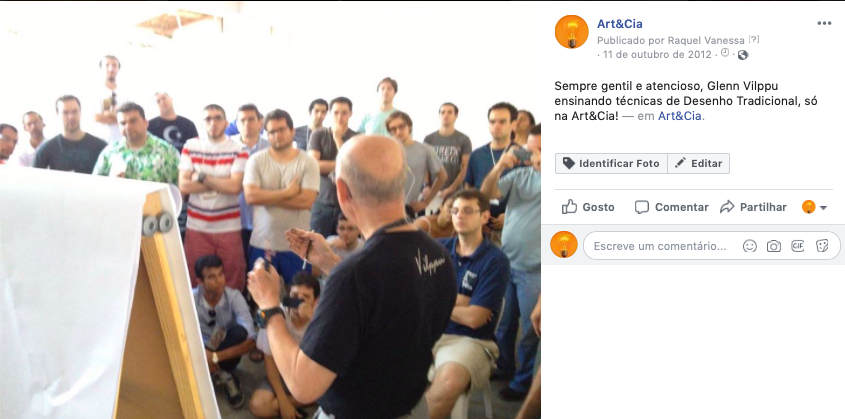Expand the comment-as identity dropdown arrow
845x419 pixels.
click(x=823, y=207)
